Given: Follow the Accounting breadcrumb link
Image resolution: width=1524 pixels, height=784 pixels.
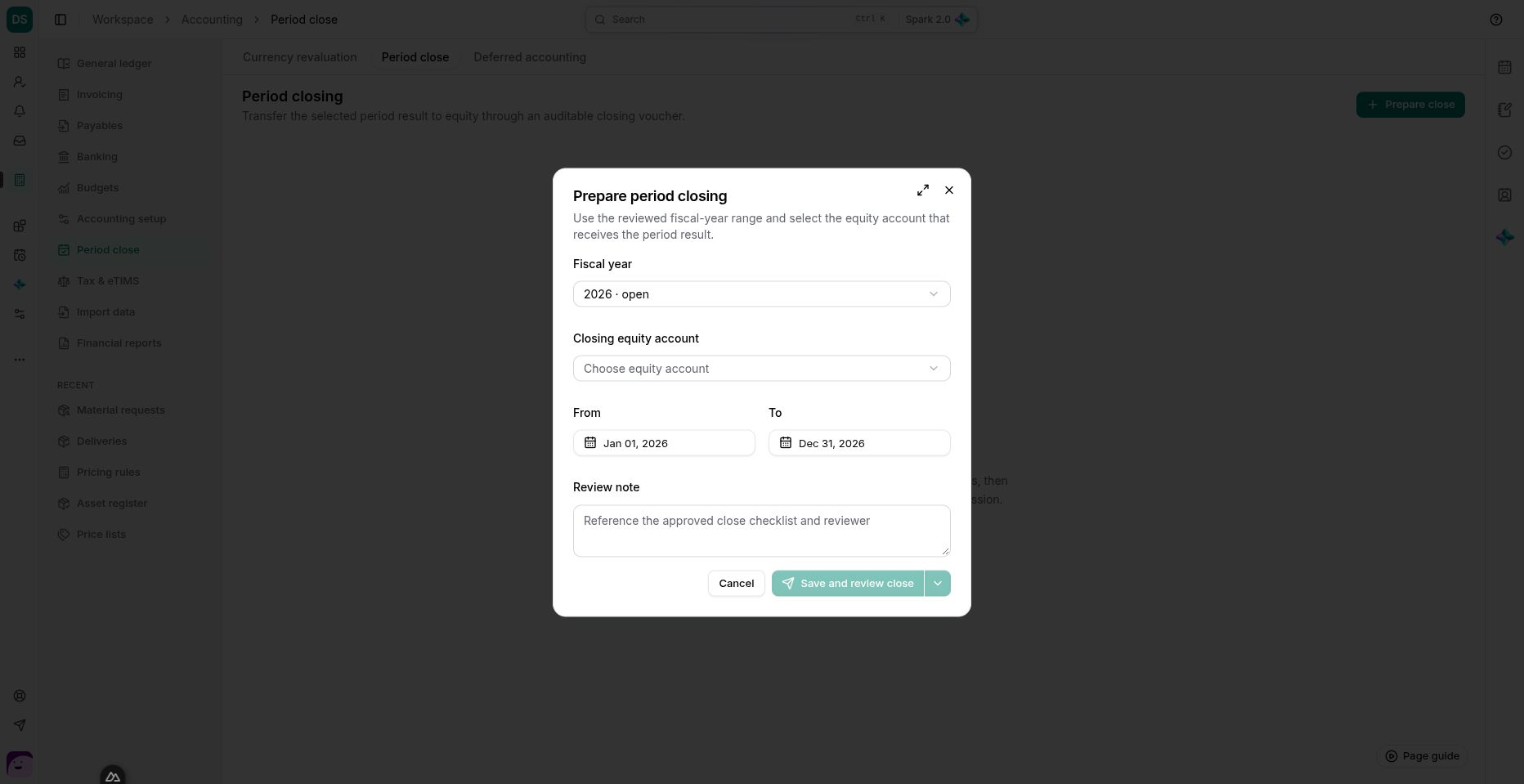Looking at the screenshot, I should [212, 20].
